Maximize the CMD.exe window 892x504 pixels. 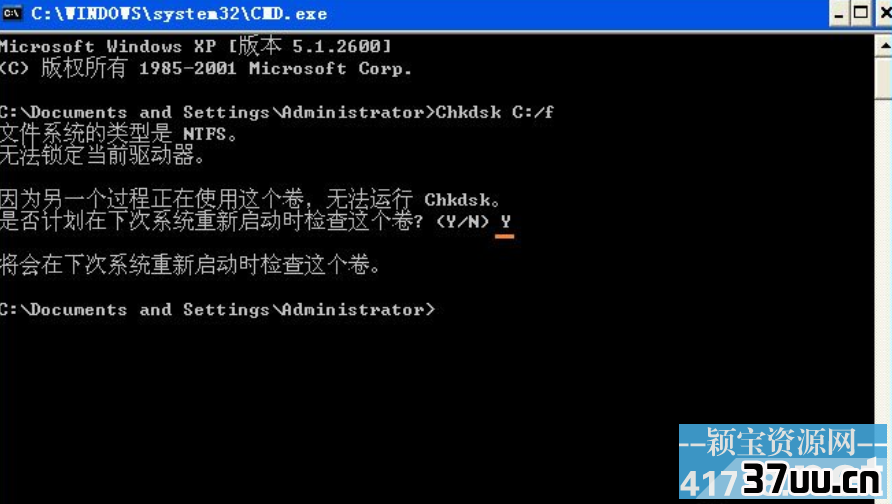tap(861, 13)
